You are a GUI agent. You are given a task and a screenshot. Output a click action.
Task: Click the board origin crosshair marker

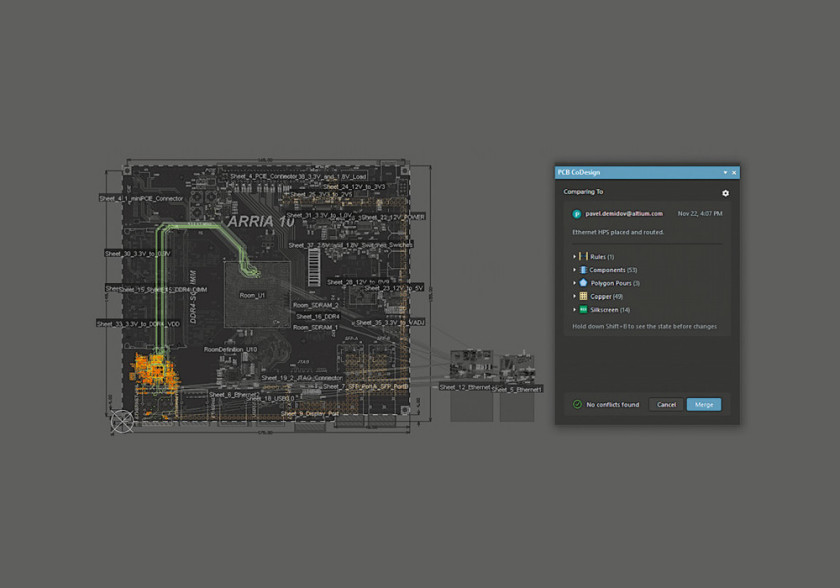point(122,421)
